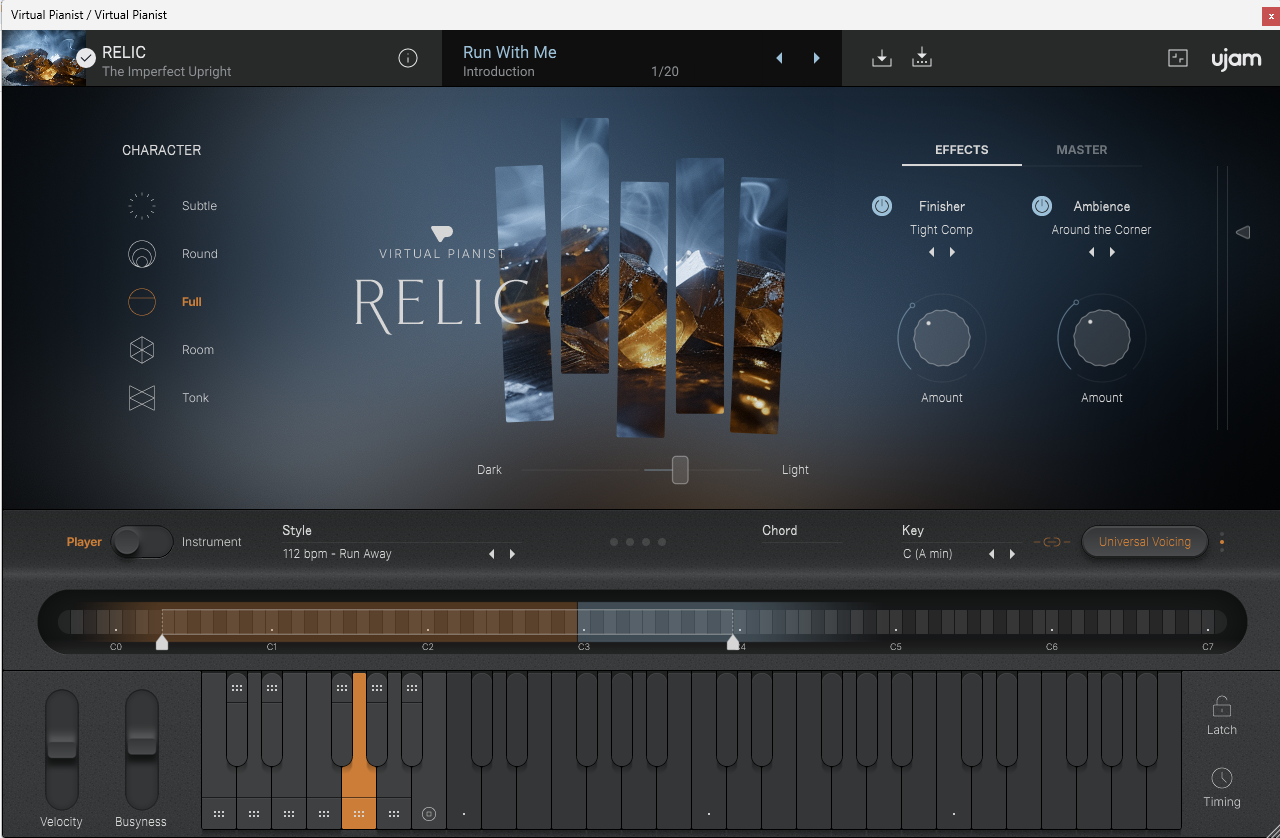
Task: Toggle the Ambience power button
Action: point(1042,206)
